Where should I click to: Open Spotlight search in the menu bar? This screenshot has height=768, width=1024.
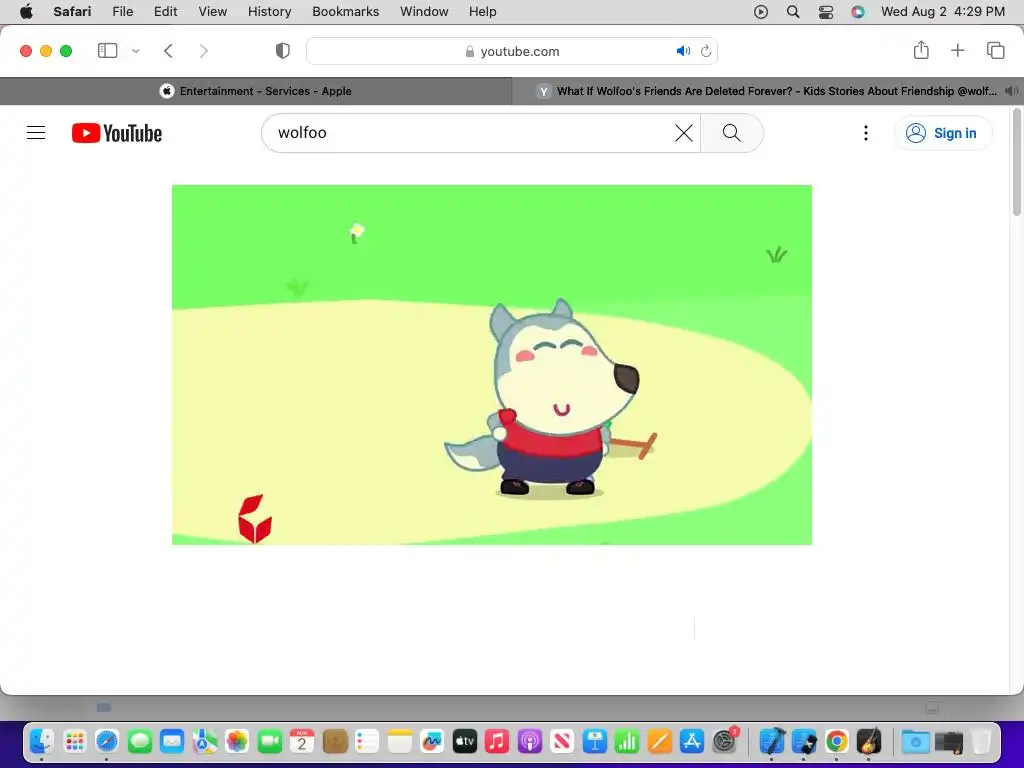click(793, 12)
